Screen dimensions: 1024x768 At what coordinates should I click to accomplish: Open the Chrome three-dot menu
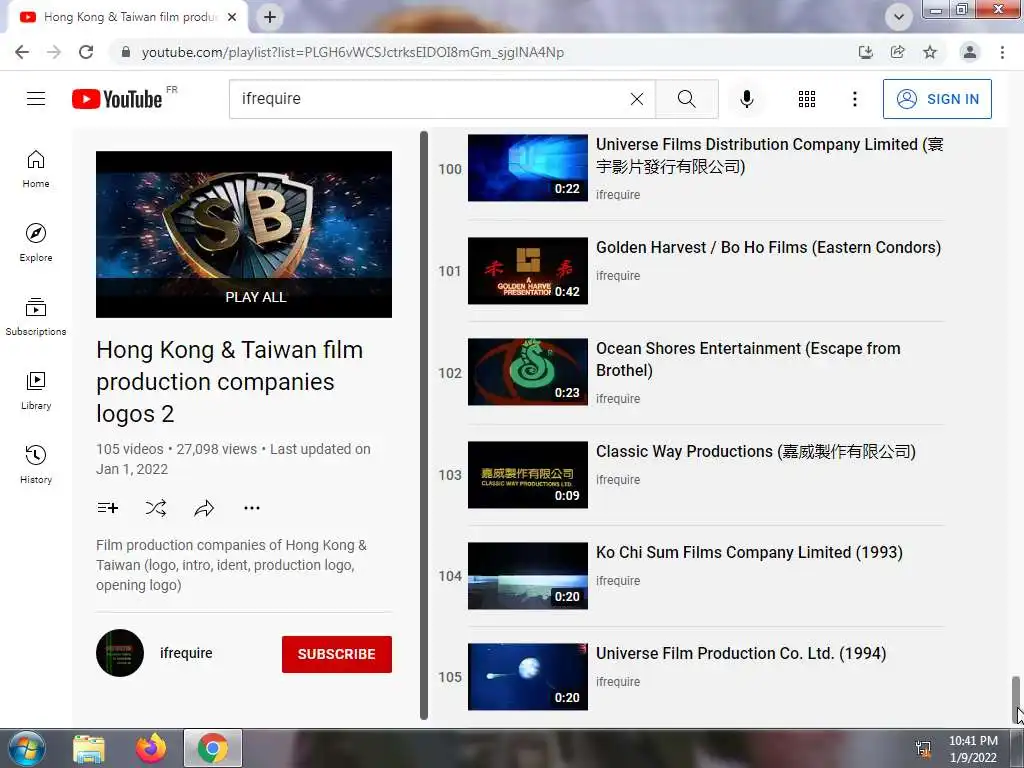[1002, 52]
